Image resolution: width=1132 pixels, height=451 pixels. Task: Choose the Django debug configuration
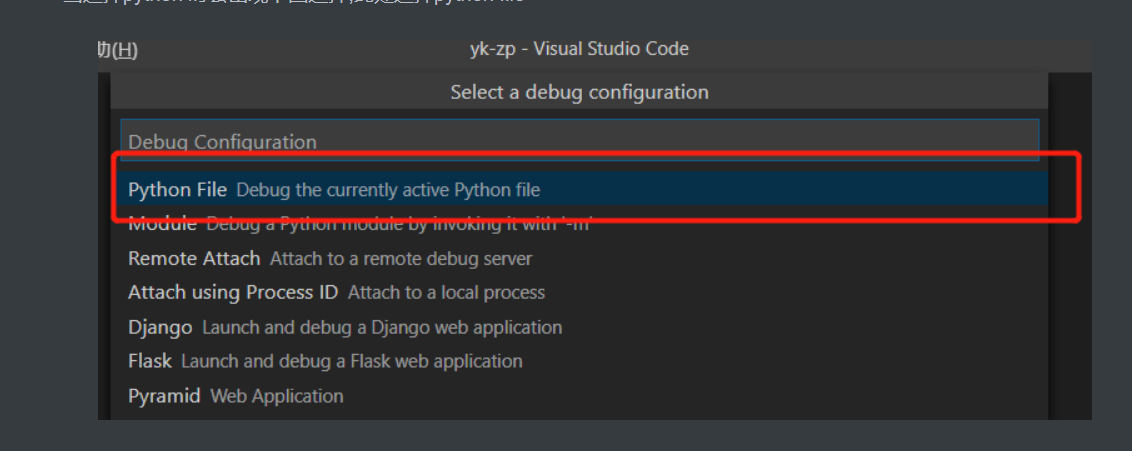click(160, 327)
